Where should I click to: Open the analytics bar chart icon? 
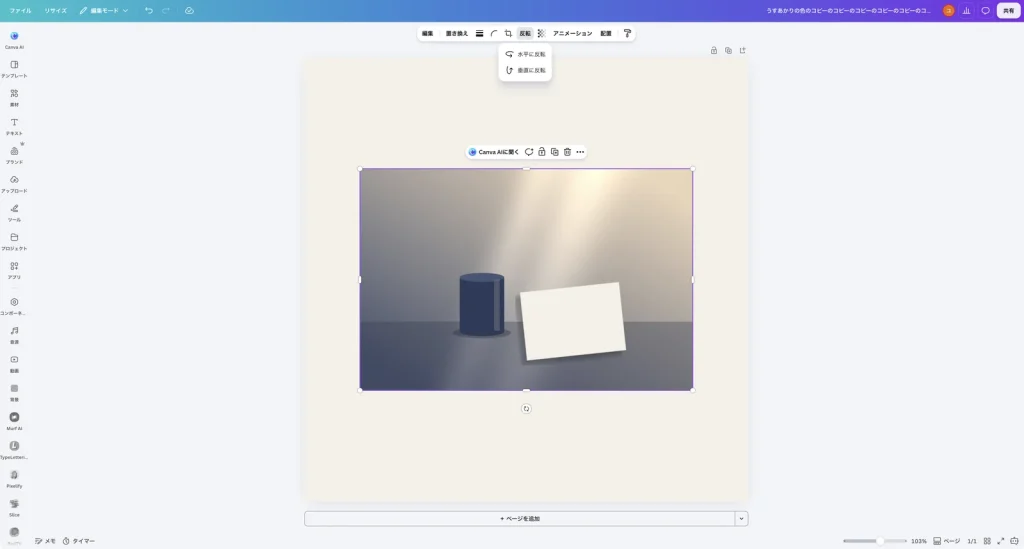pos(967,10)
